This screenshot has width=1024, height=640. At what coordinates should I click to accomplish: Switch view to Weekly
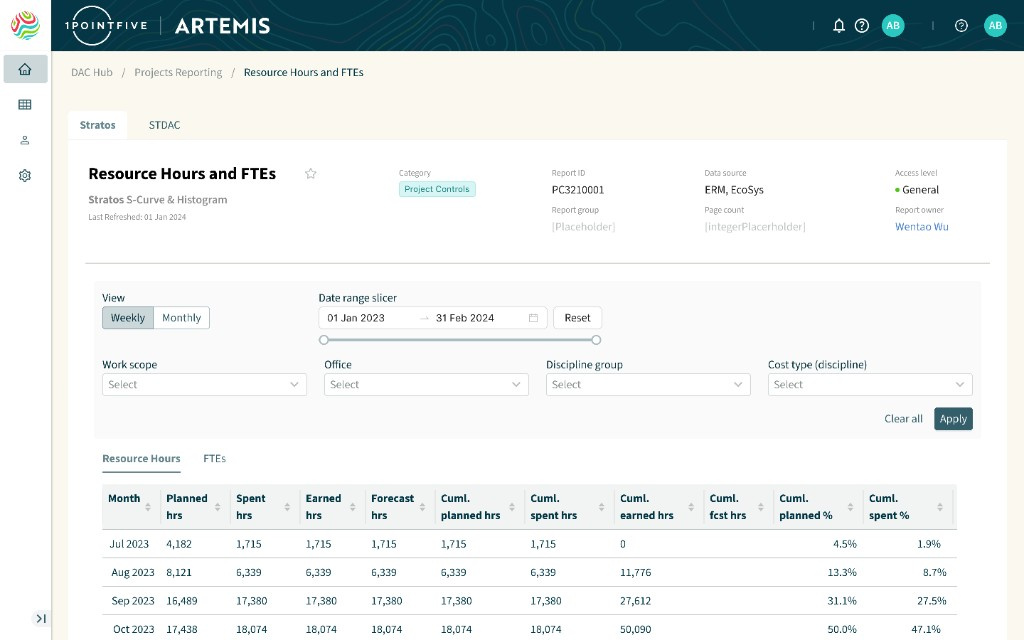pyautogui.click(x=128, y=318)
